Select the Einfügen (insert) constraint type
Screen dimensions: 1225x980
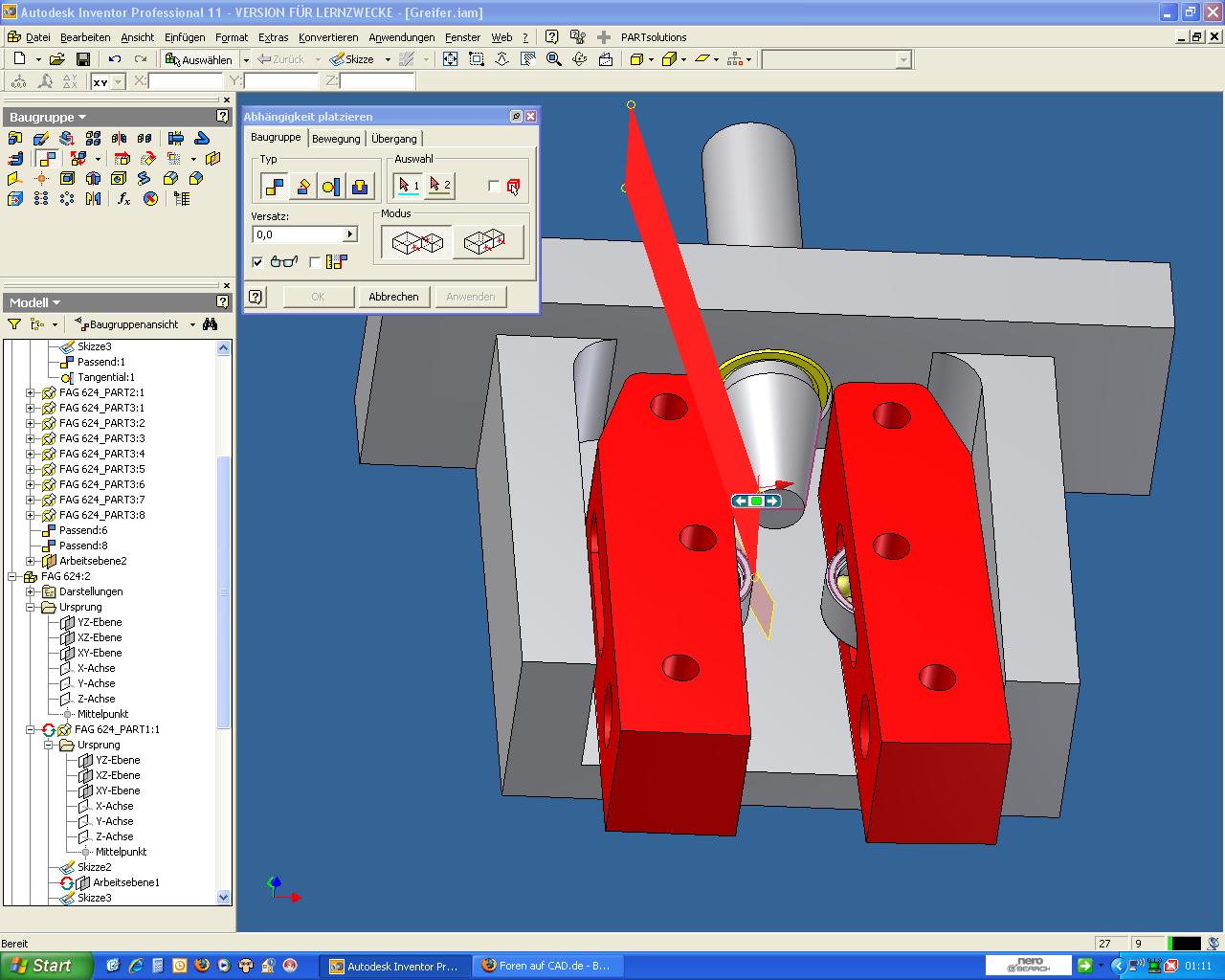click(x=359, y=186)
